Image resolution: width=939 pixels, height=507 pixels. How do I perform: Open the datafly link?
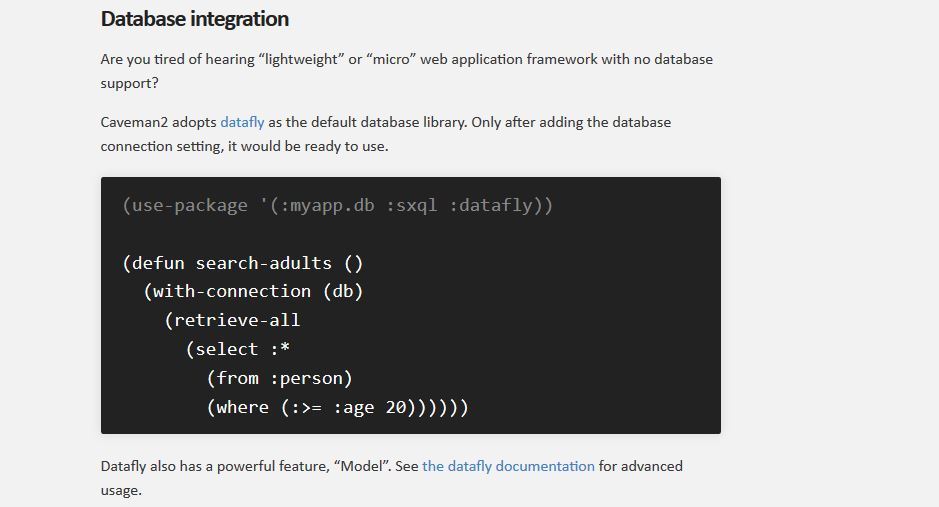[x=242, y=122]
